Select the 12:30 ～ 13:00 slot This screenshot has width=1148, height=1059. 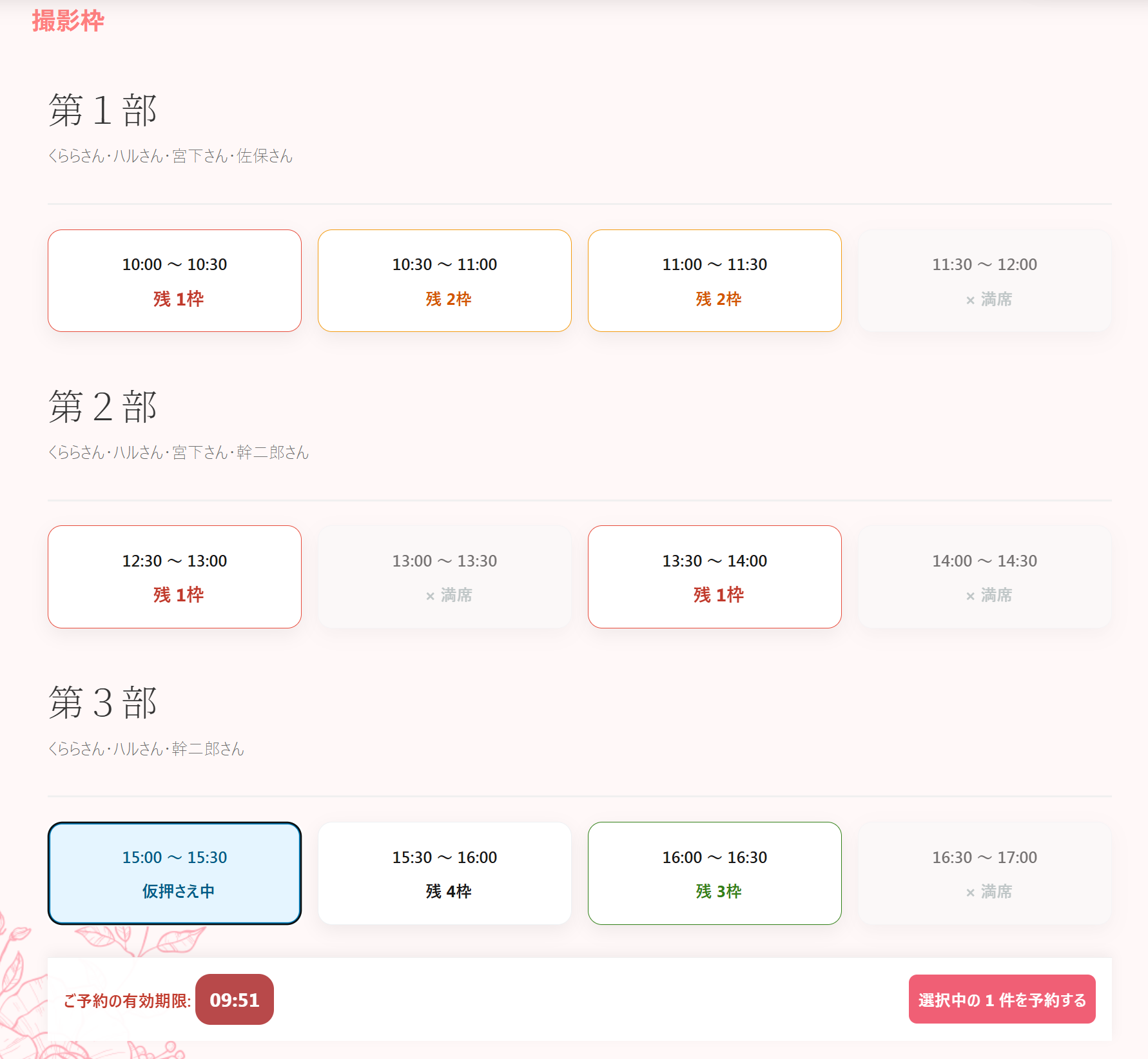pyautogui.click(x=174, y=577)
